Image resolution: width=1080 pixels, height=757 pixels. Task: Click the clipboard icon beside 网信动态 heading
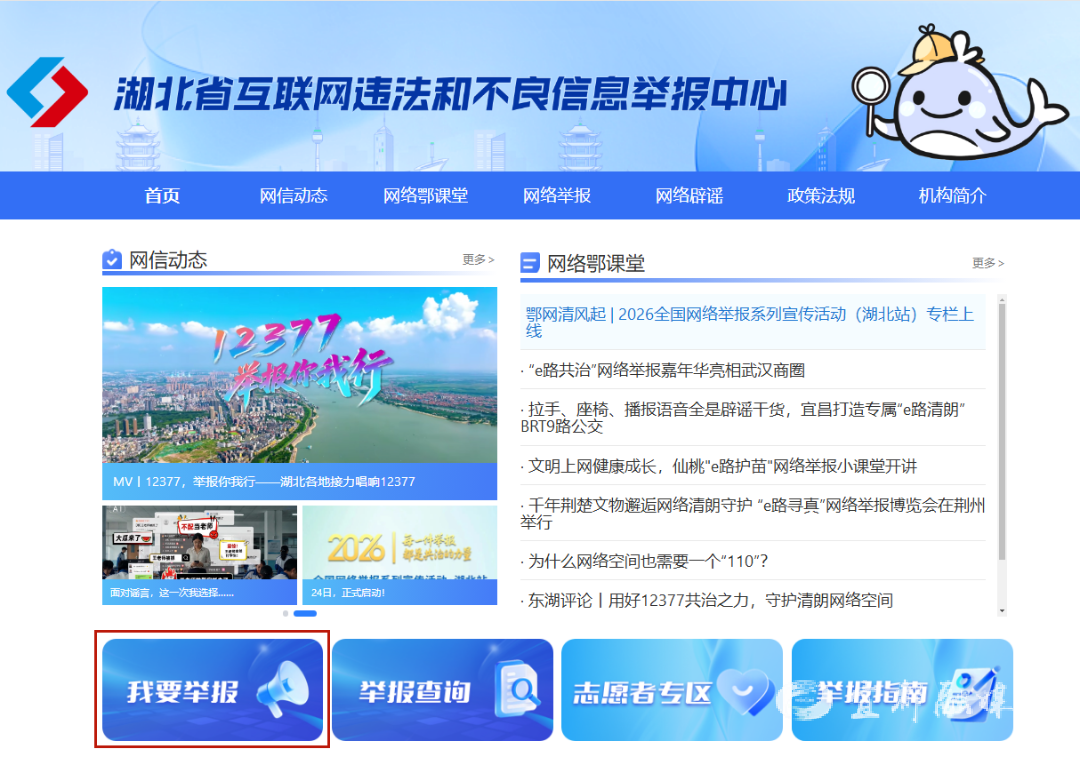pyautogui.click(x=112, y=260)
